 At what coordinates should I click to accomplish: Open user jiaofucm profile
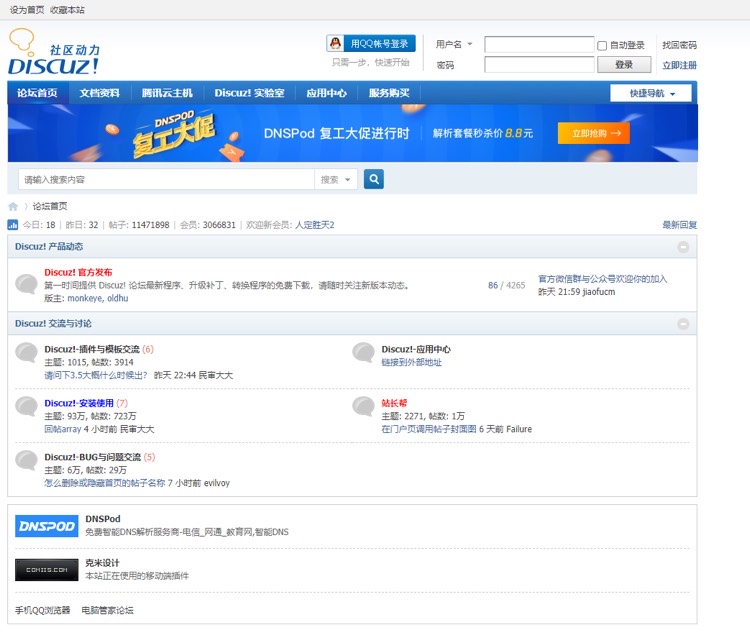(x=598, y=292)
